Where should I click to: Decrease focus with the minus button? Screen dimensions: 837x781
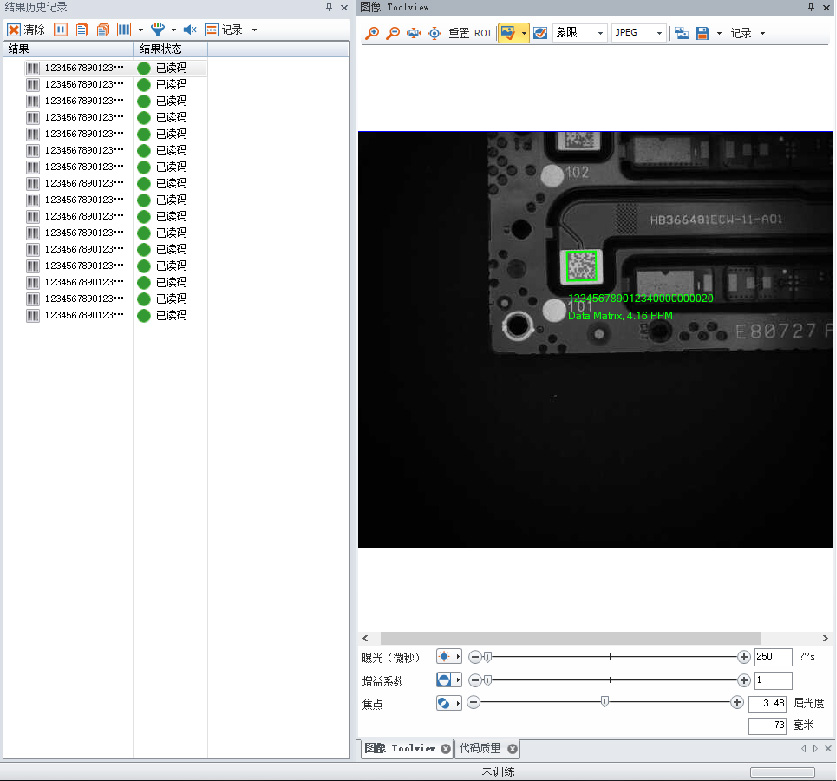click(473, 703)
